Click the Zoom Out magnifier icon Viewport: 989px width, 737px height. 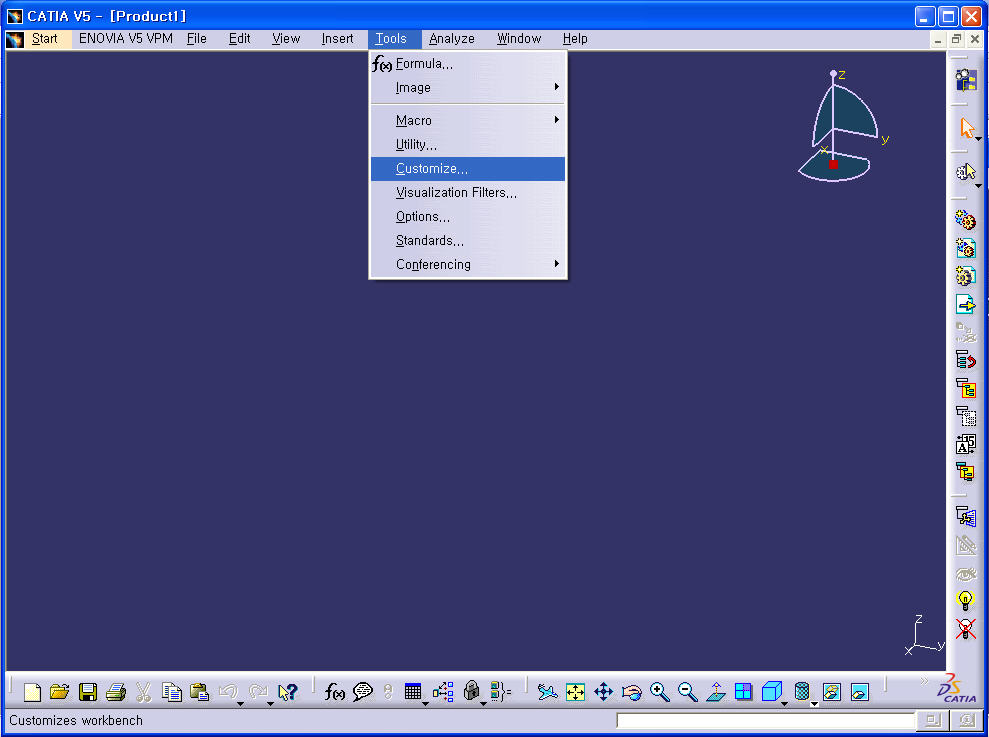pyautogui.click(x=687, y=692)
